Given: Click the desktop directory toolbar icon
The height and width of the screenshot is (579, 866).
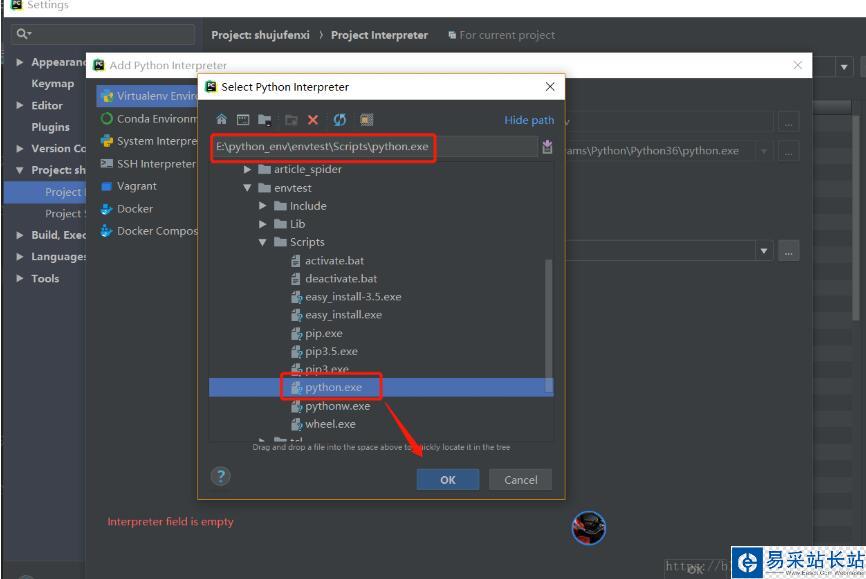Looking at the screenshot, I should 243,120.
